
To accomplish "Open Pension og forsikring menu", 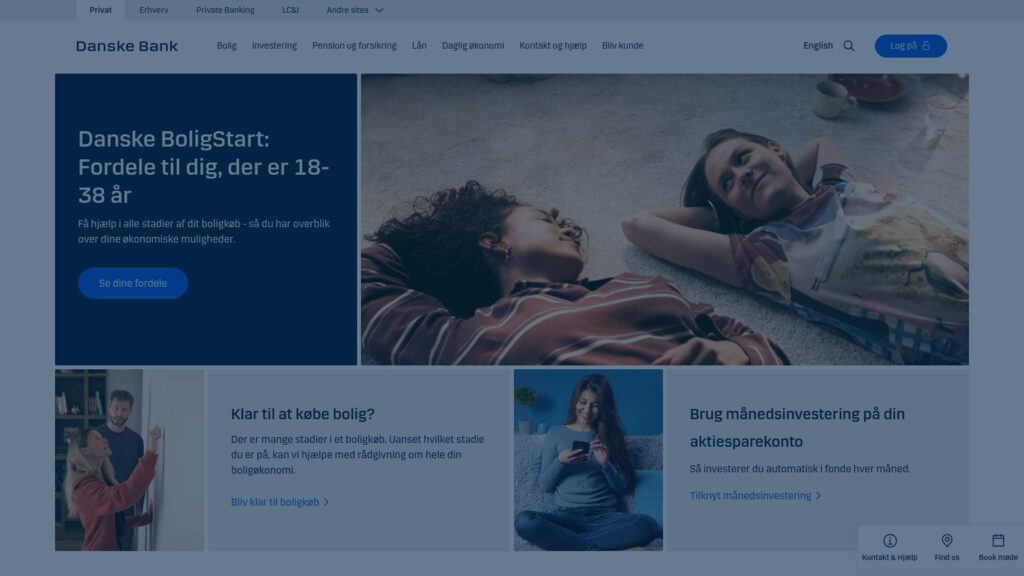I will [x=354, y=46].
